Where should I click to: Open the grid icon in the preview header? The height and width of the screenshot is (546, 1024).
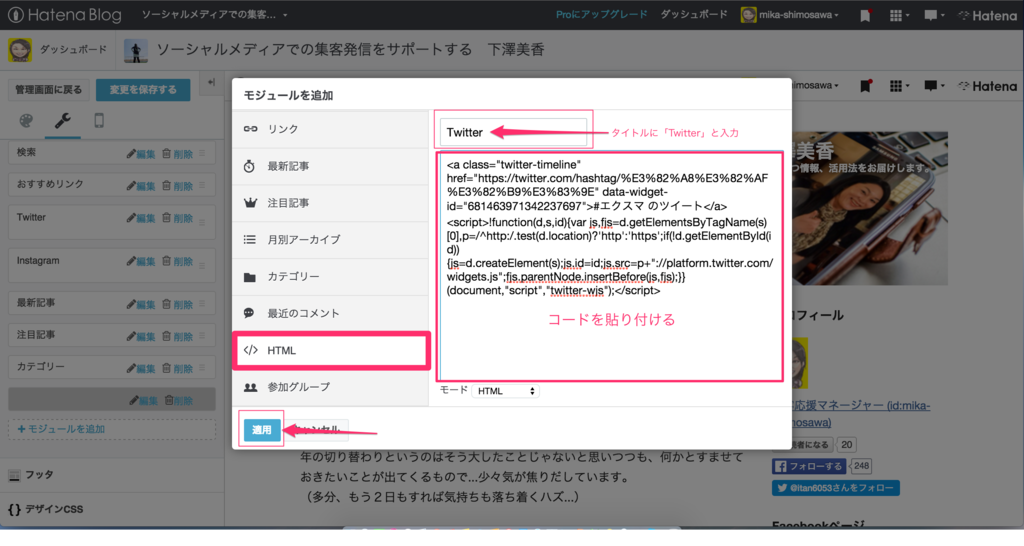[899, 86]
